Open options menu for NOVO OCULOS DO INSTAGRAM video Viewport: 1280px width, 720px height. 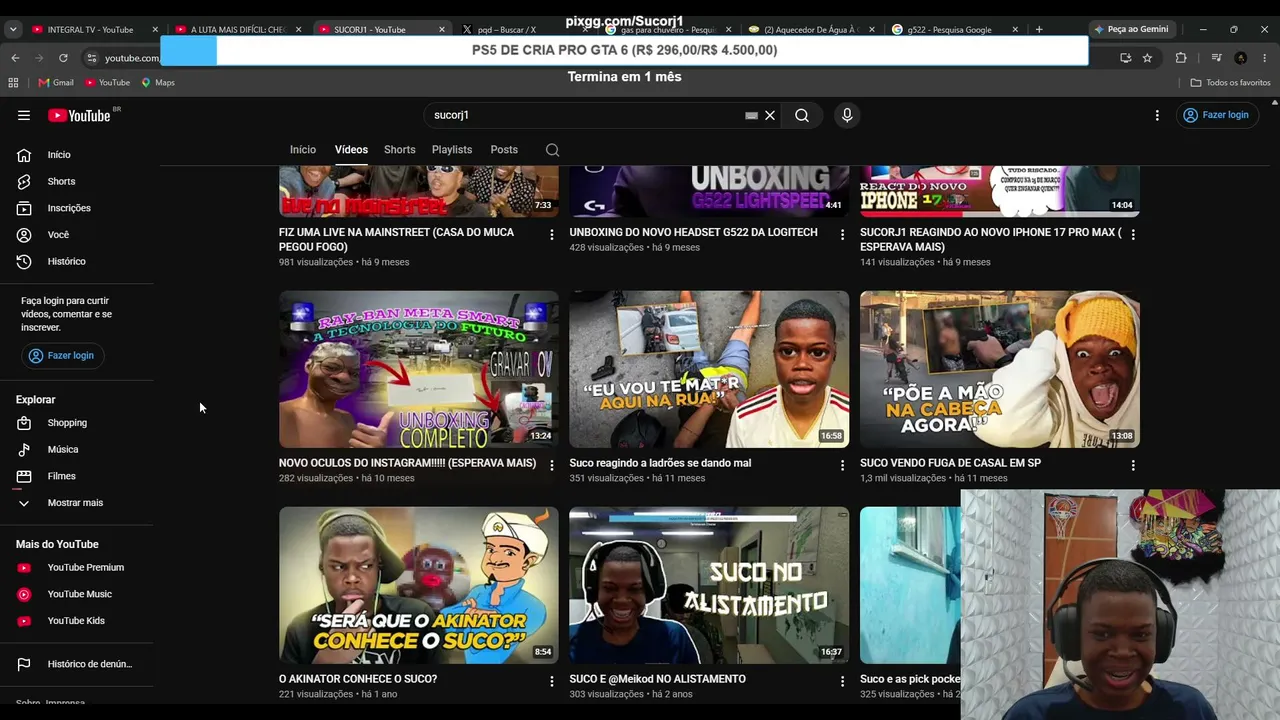click(x=551, y=465)
